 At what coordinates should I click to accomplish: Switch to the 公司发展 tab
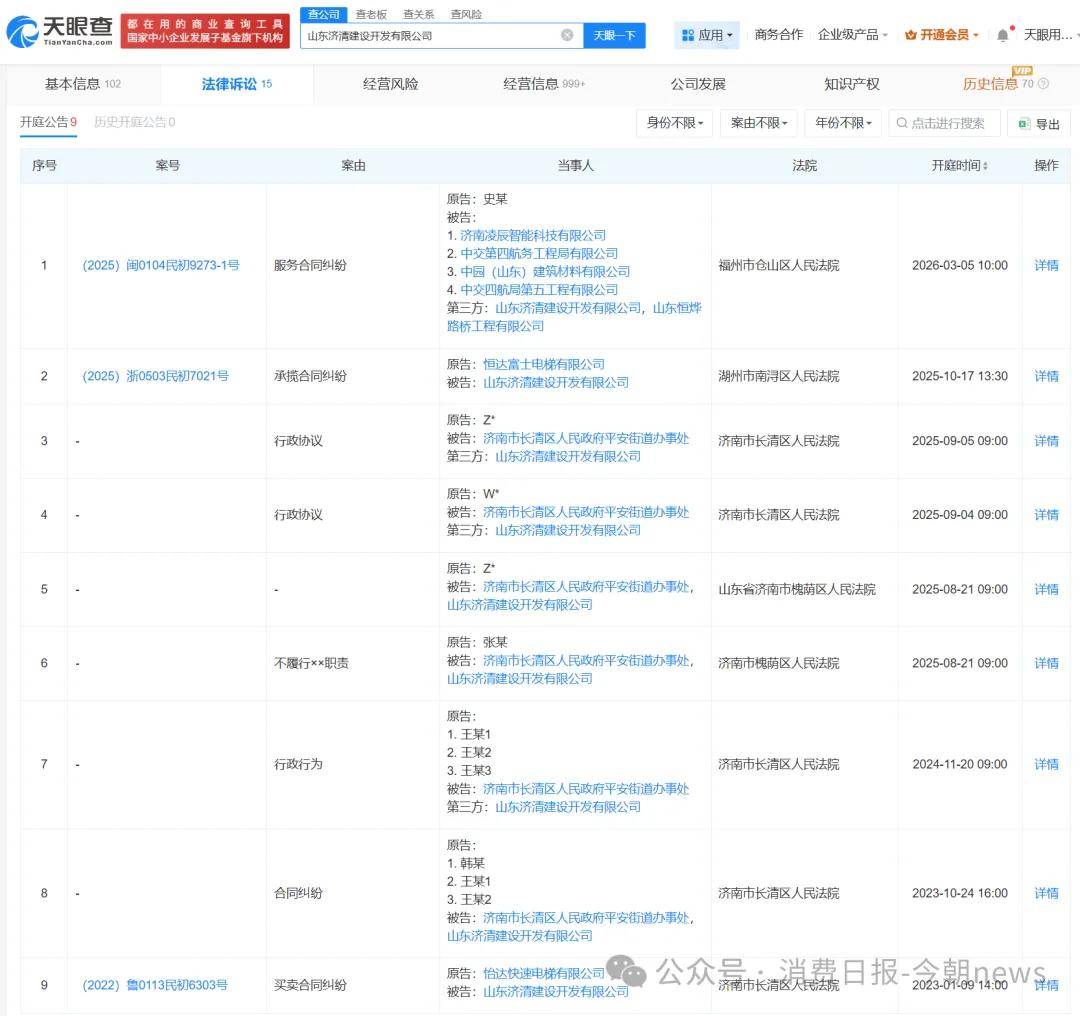[x=698, y=84]
